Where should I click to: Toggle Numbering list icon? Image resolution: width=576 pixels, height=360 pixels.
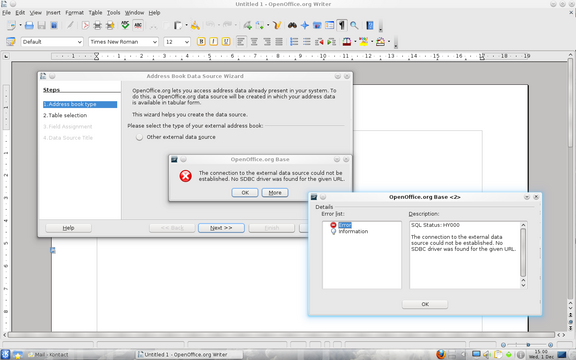coord(294,42)
